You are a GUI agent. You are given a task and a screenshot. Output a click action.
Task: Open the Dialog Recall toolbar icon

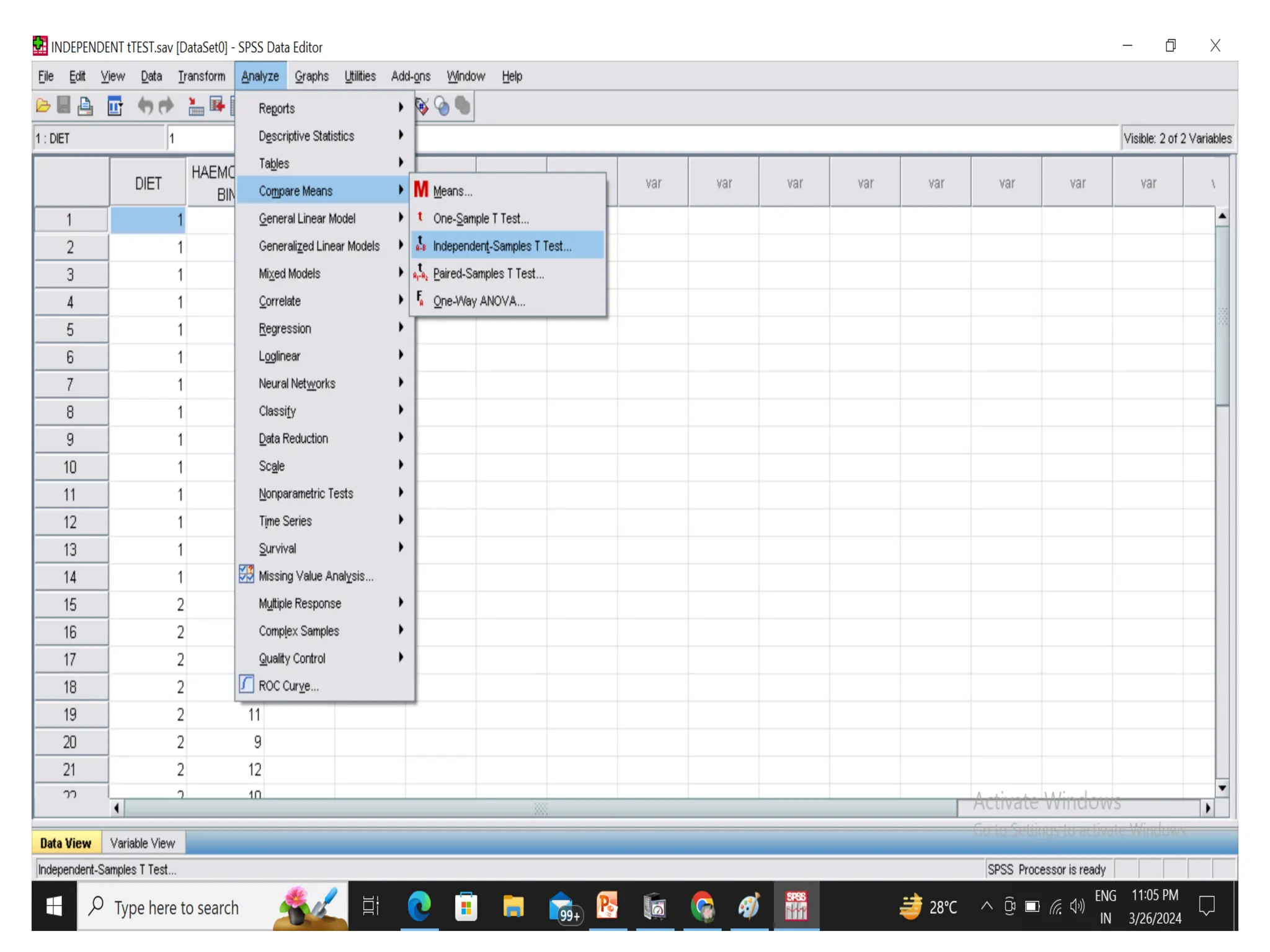pos(115,106)
